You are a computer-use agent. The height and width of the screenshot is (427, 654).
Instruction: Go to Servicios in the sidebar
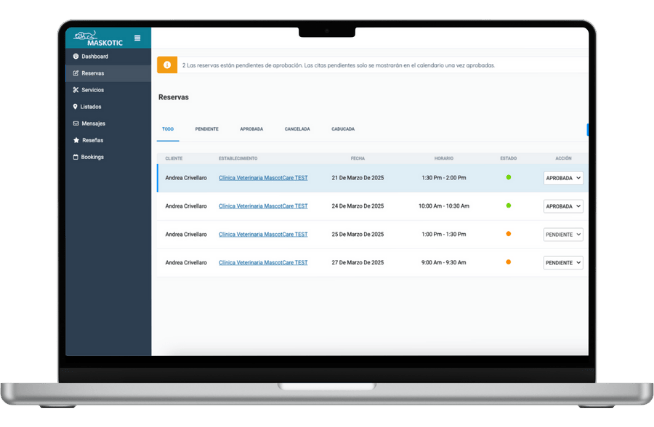[x=92, y=90]
